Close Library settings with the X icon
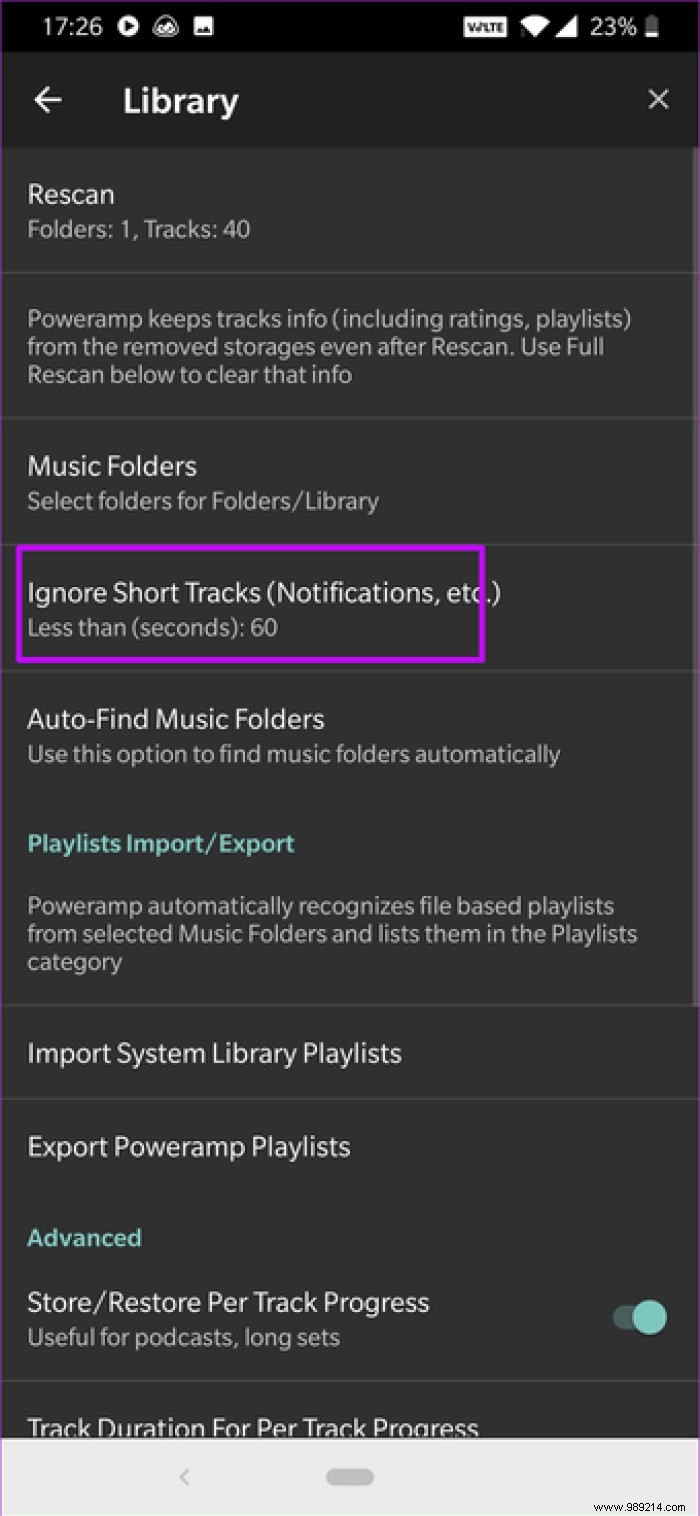 point(658,99)
